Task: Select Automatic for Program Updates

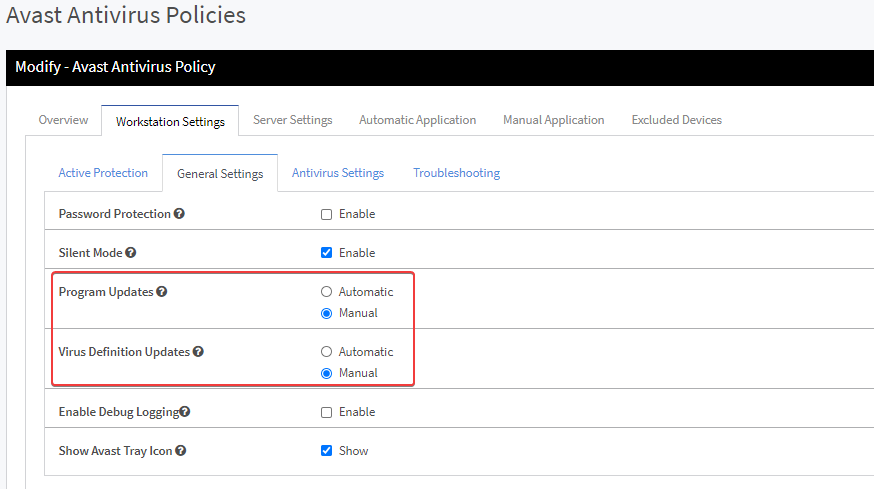Action: (327, 292)
